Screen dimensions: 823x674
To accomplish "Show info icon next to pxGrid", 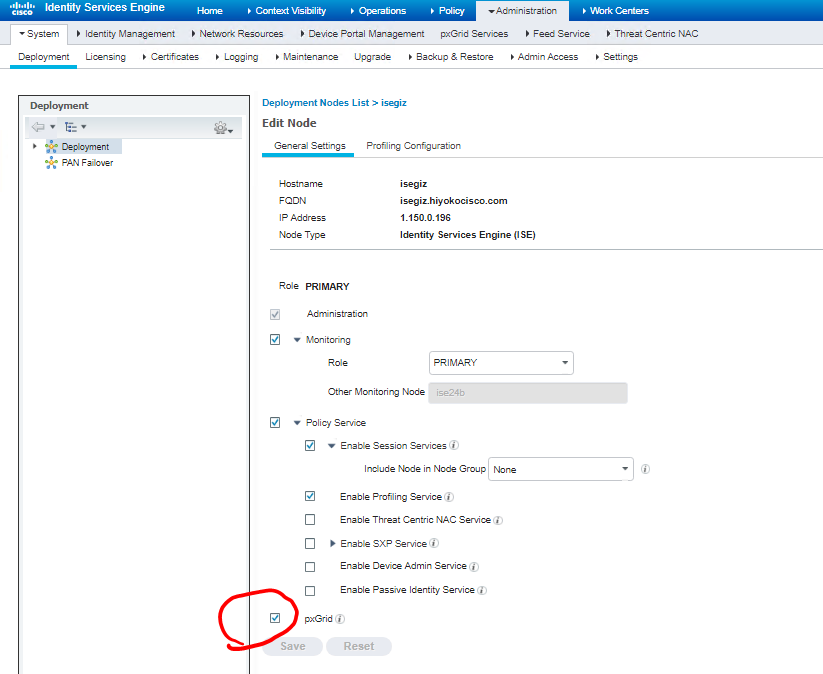I will [x=340, y=619].
